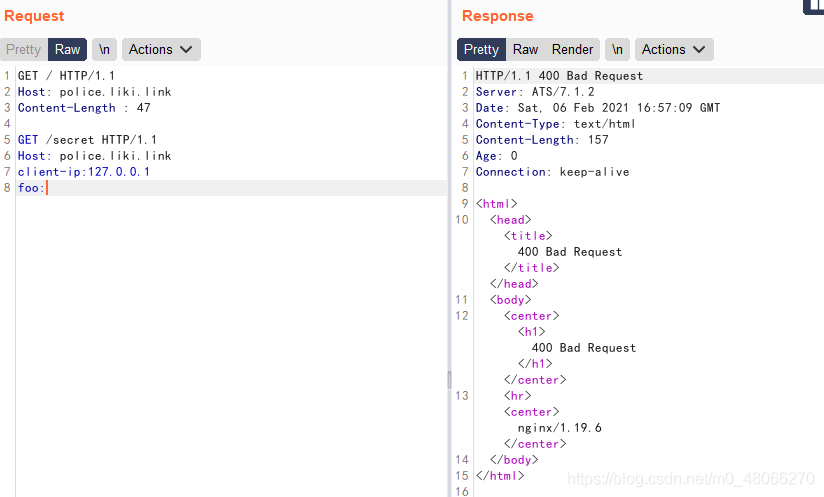Click the <hr> tag in response body
The image size is (824, 497).
(x=518, y=396)
